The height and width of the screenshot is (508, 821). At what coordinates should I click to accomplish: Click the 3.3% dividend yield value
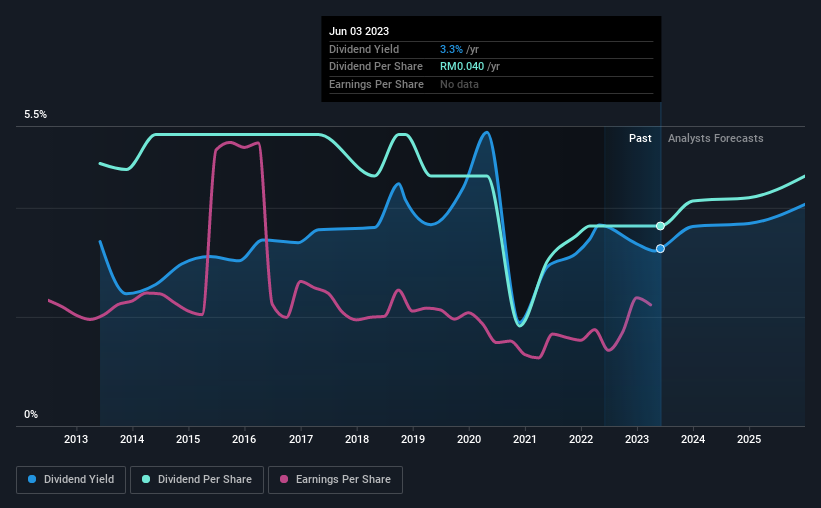coord(451,49)
